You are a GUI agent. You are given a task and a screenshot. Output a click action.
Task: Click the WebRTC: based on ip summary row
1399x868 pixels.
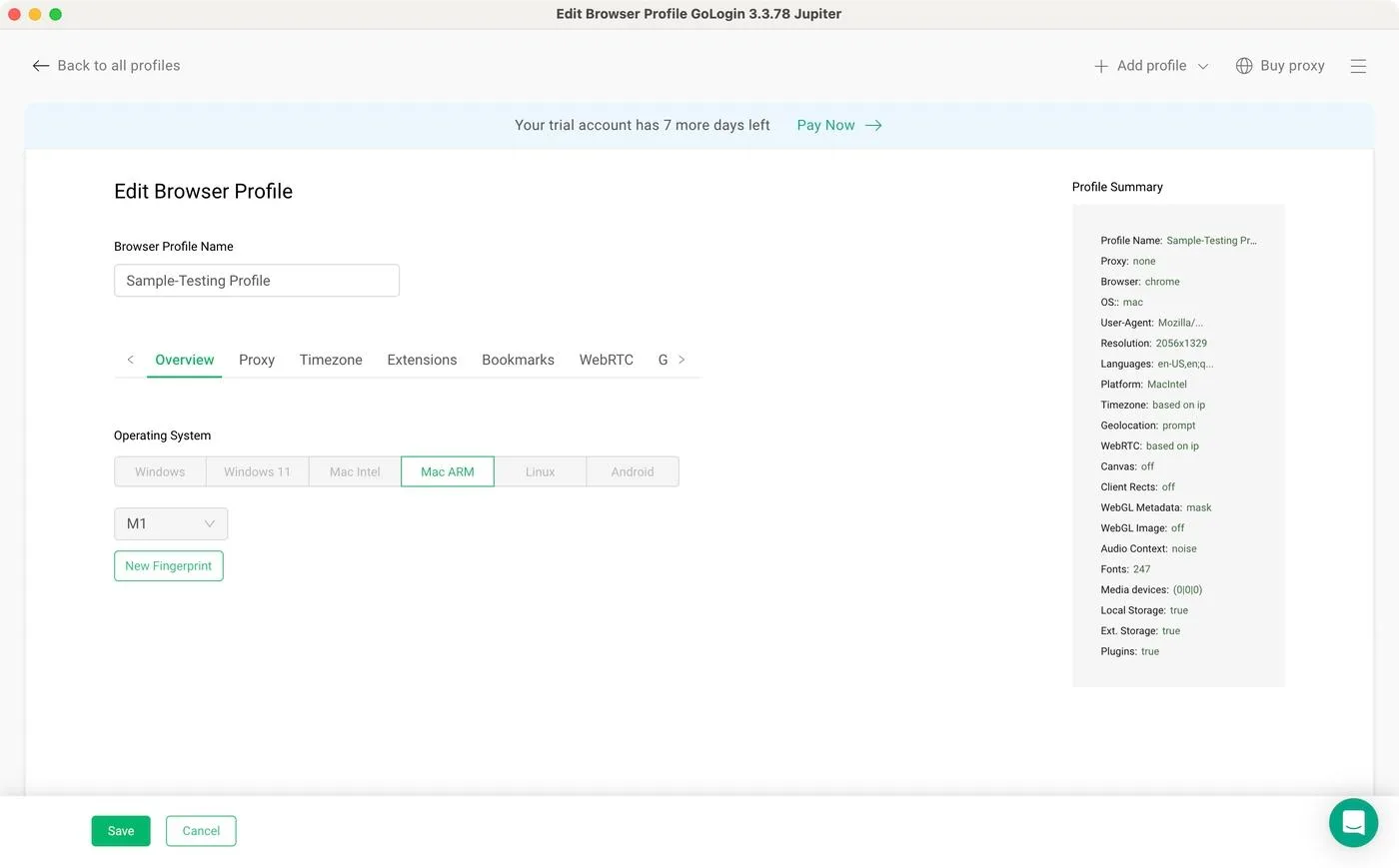click(x=1150, y=446)
